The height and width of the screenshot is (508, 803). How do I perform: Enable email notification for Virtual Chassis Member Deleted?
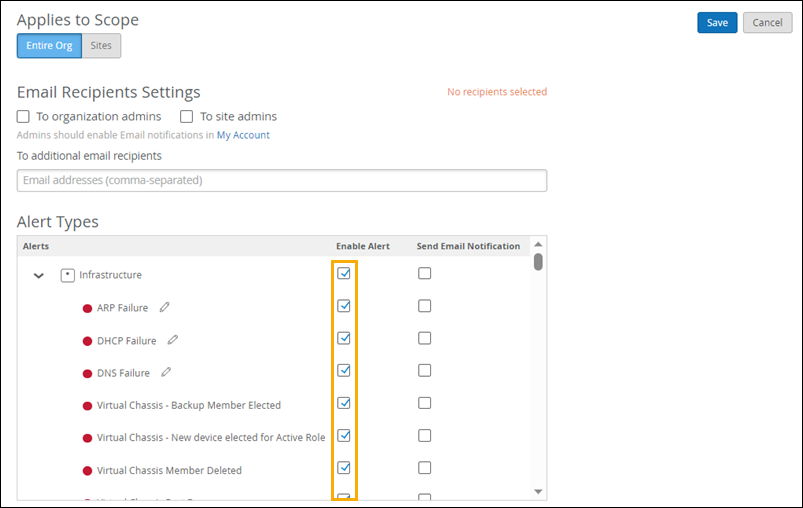coord(425,468)
